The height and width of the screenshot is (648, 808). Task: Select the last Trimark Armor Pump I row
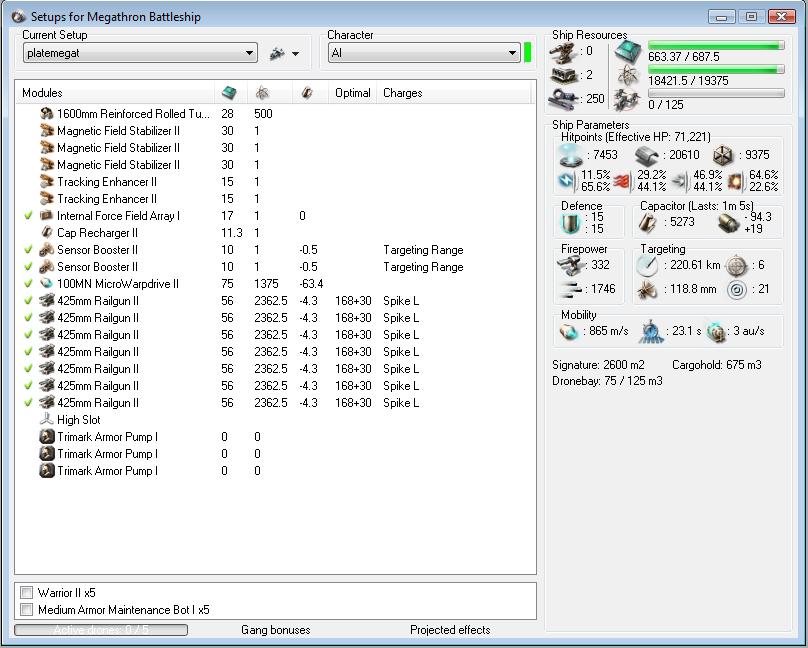pos(275,471)
